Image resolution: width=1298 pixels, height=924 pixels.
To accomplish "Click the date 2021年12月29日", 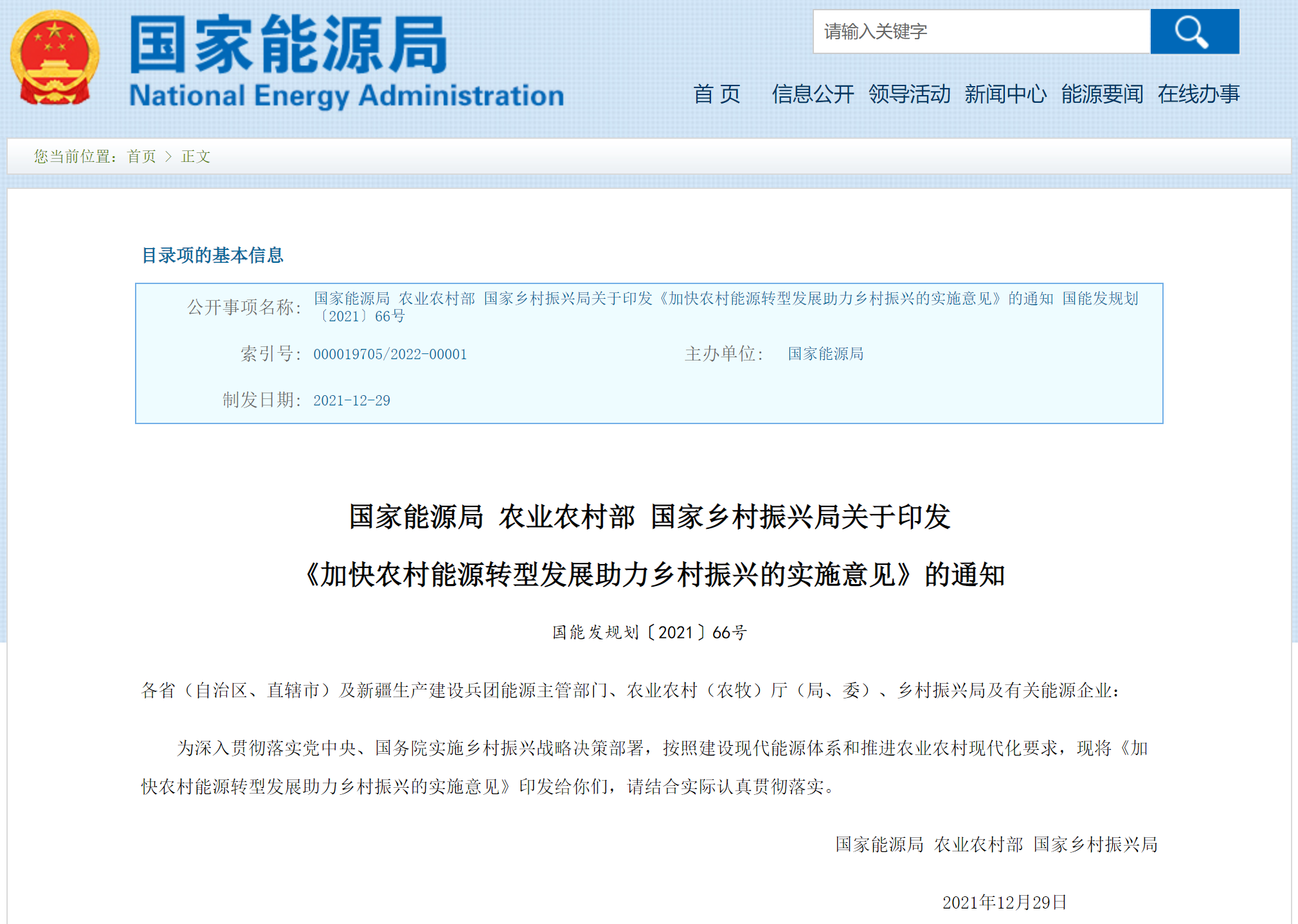I will 1005,902.
